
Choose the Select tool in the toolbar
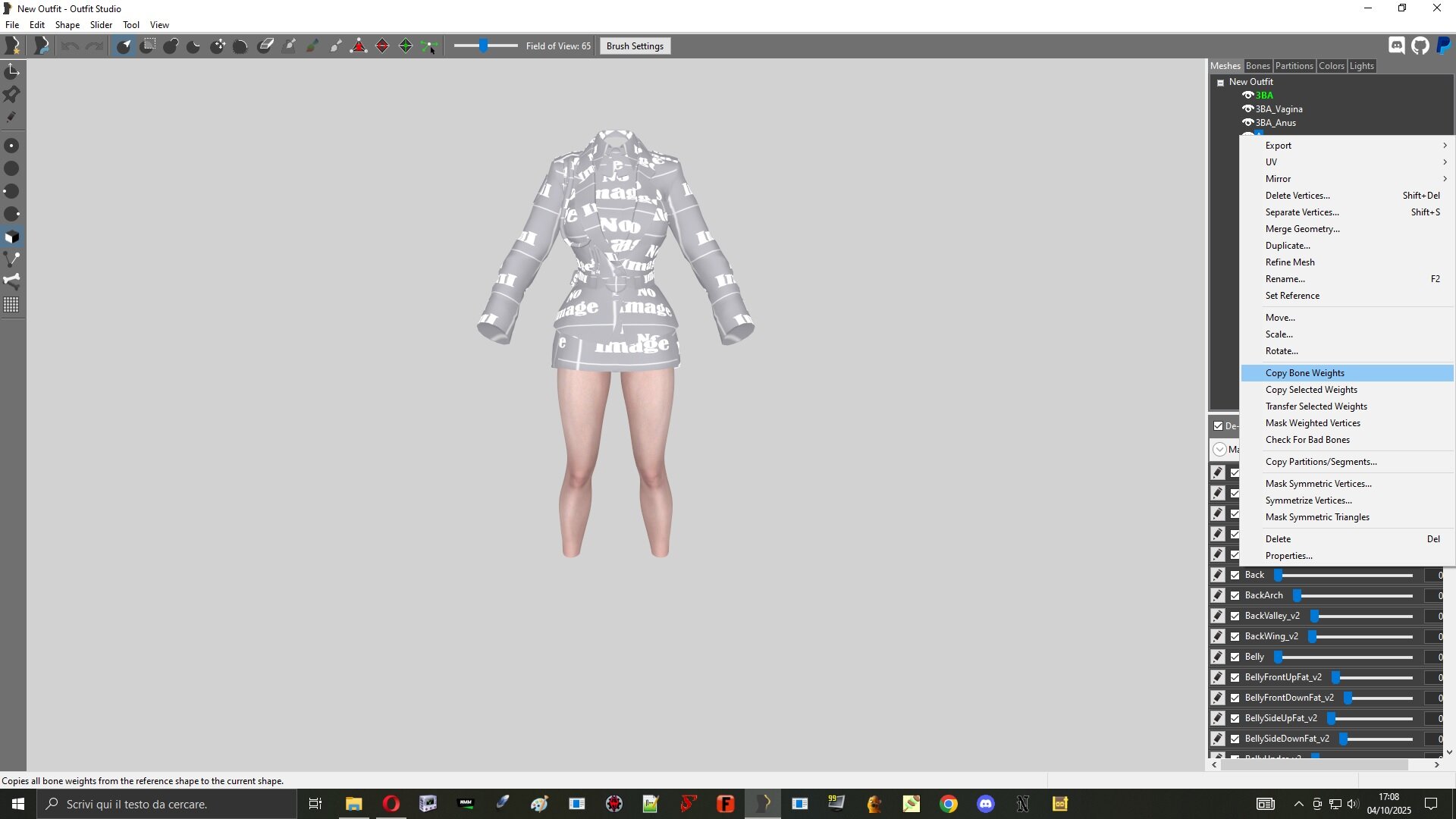tap(124, 46)
